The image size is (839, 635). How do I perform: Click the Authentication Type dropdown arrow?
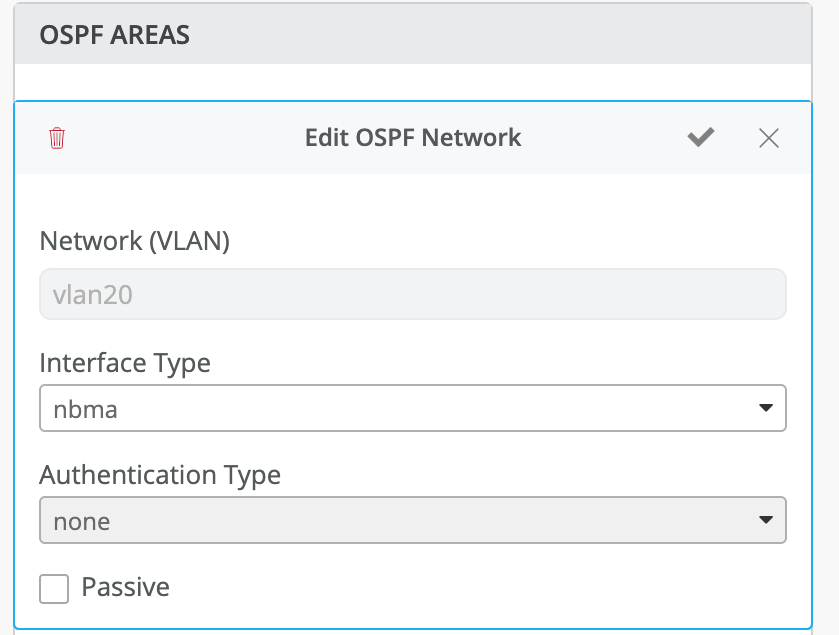[x=765, y=520]
